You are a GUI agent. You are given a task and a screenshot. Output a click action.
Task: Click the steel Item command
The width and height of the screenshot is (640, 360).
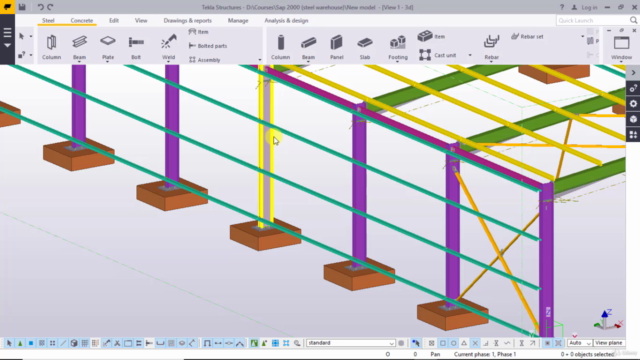pos(199,32)
